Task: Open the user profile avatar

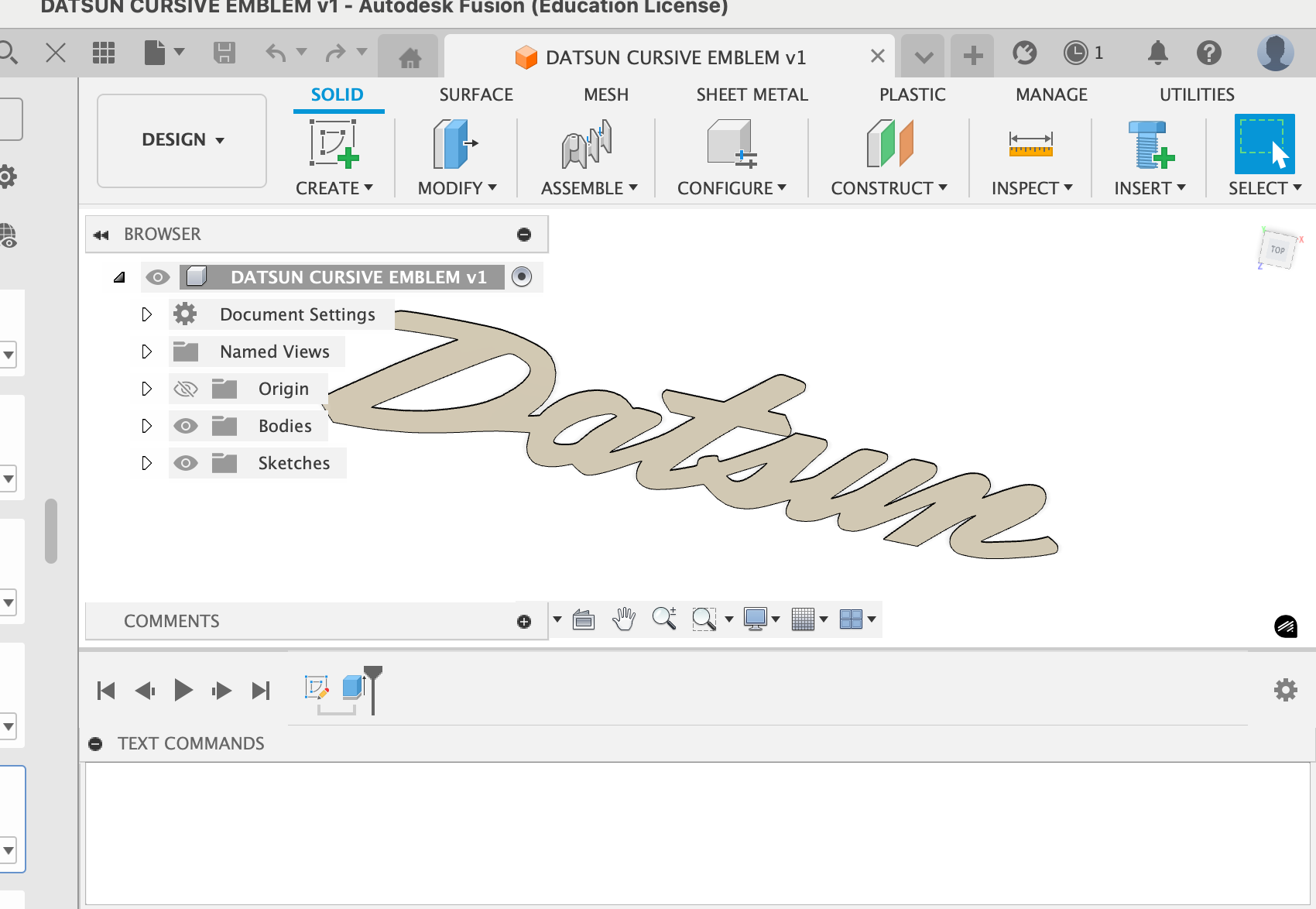Action: pyautogui.click(x=1275, y=53)
